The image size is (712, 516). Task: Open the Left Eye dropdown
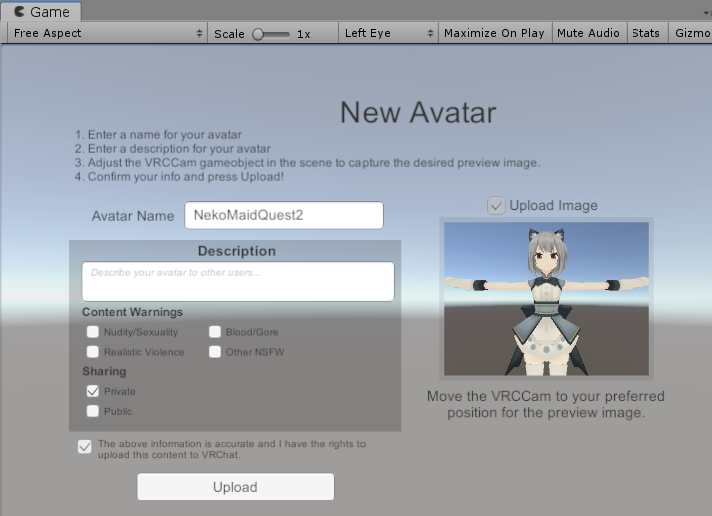pos(389,33)
